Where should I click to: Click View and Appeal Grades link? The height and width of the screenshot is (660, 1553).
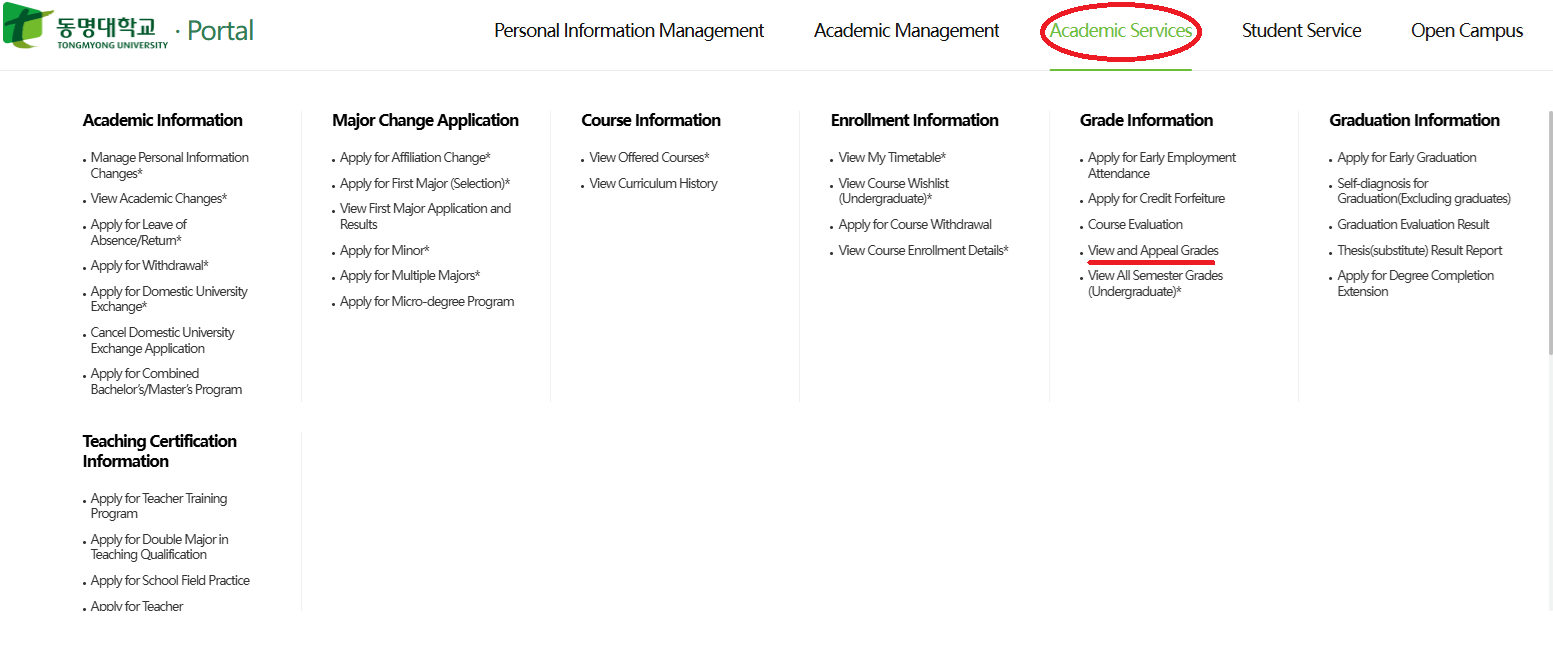click(1152, 250)
